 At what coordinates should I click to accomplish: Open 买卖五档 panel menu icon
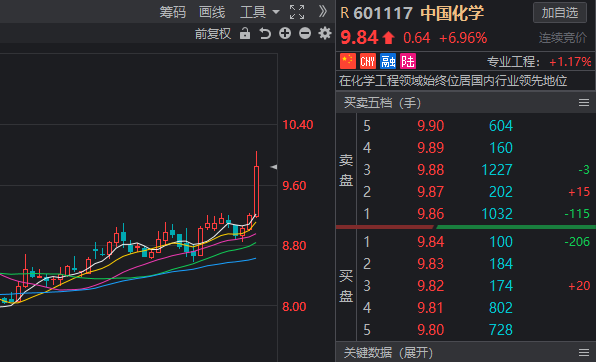584,103
